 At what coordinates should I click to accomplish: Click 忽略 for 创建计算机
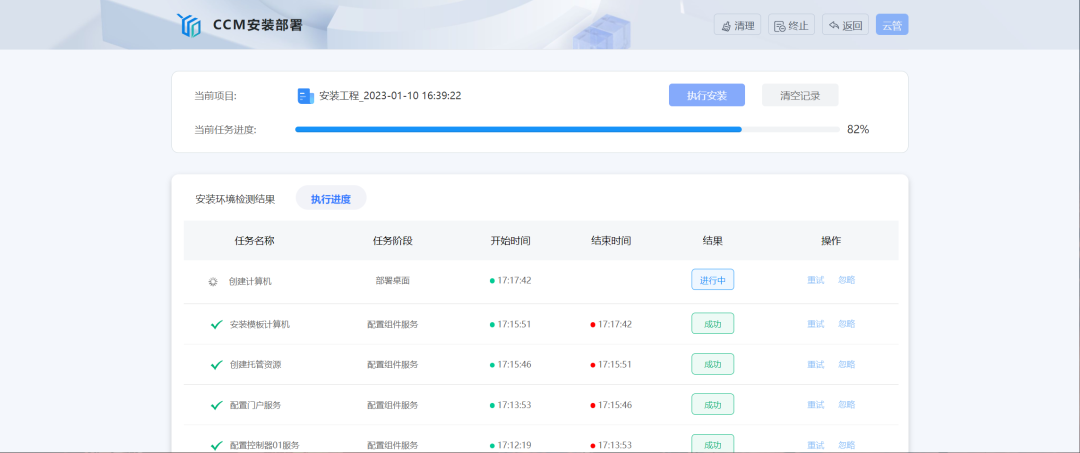(x=847, y=280)
